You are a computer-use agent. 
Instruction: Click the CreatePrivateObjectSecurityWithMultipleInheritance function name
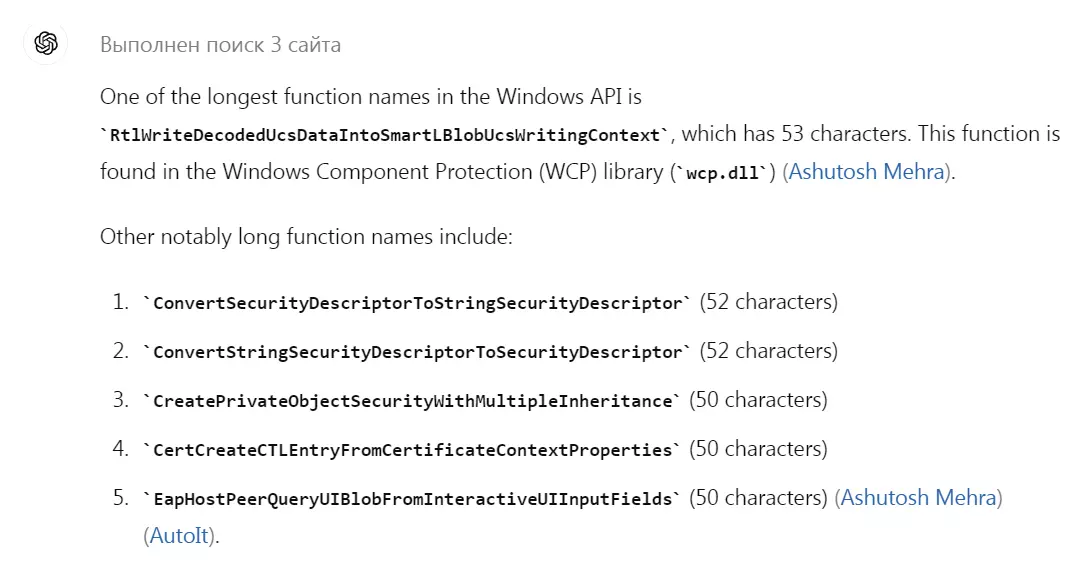tap(412, 401)
